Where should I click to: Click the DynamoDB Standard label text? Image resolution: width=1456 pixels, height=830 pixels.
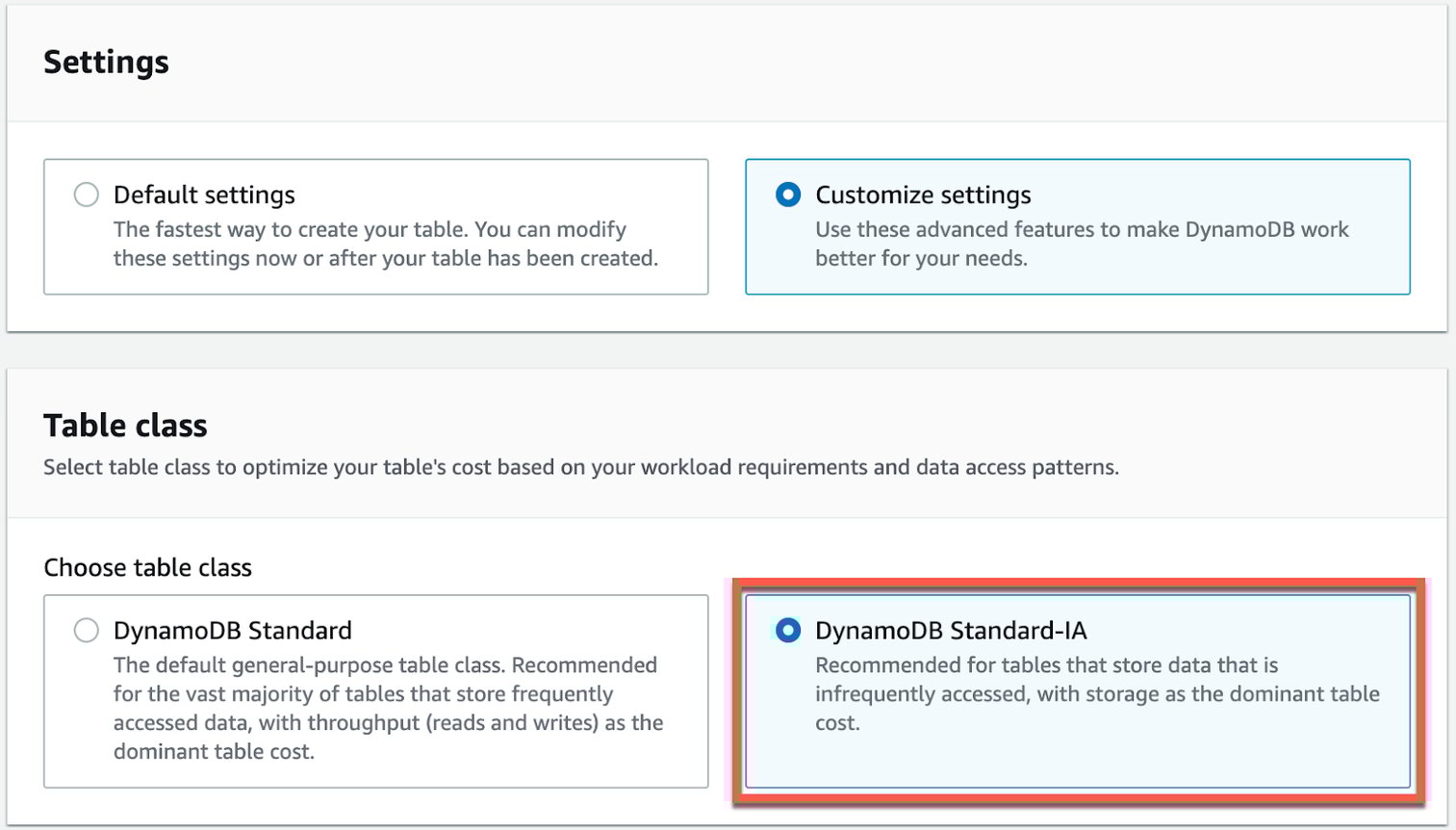[232, 631]
